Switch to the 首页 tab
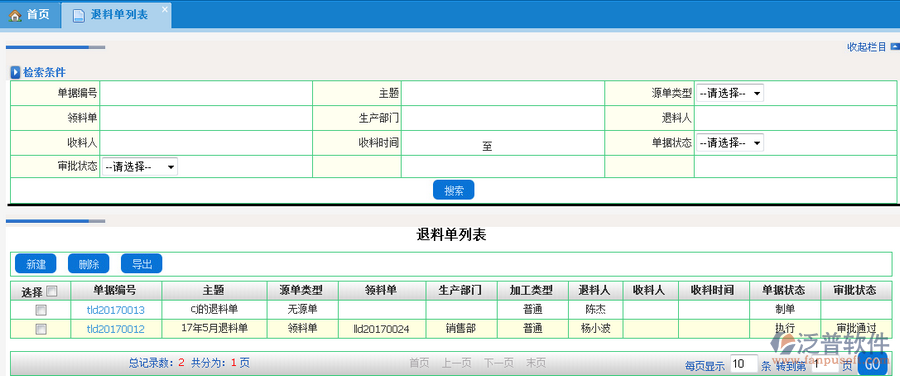This screenshot has height=376, width=900. coord(30,15)
